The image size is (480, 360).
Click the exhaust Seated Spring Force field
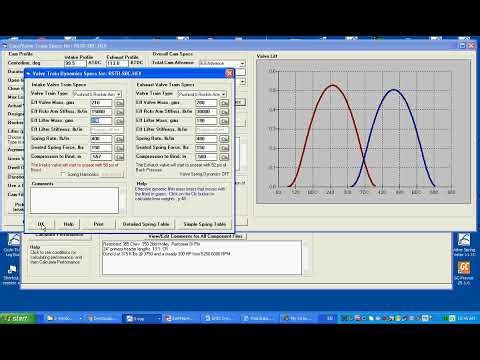tap(207, 148)
